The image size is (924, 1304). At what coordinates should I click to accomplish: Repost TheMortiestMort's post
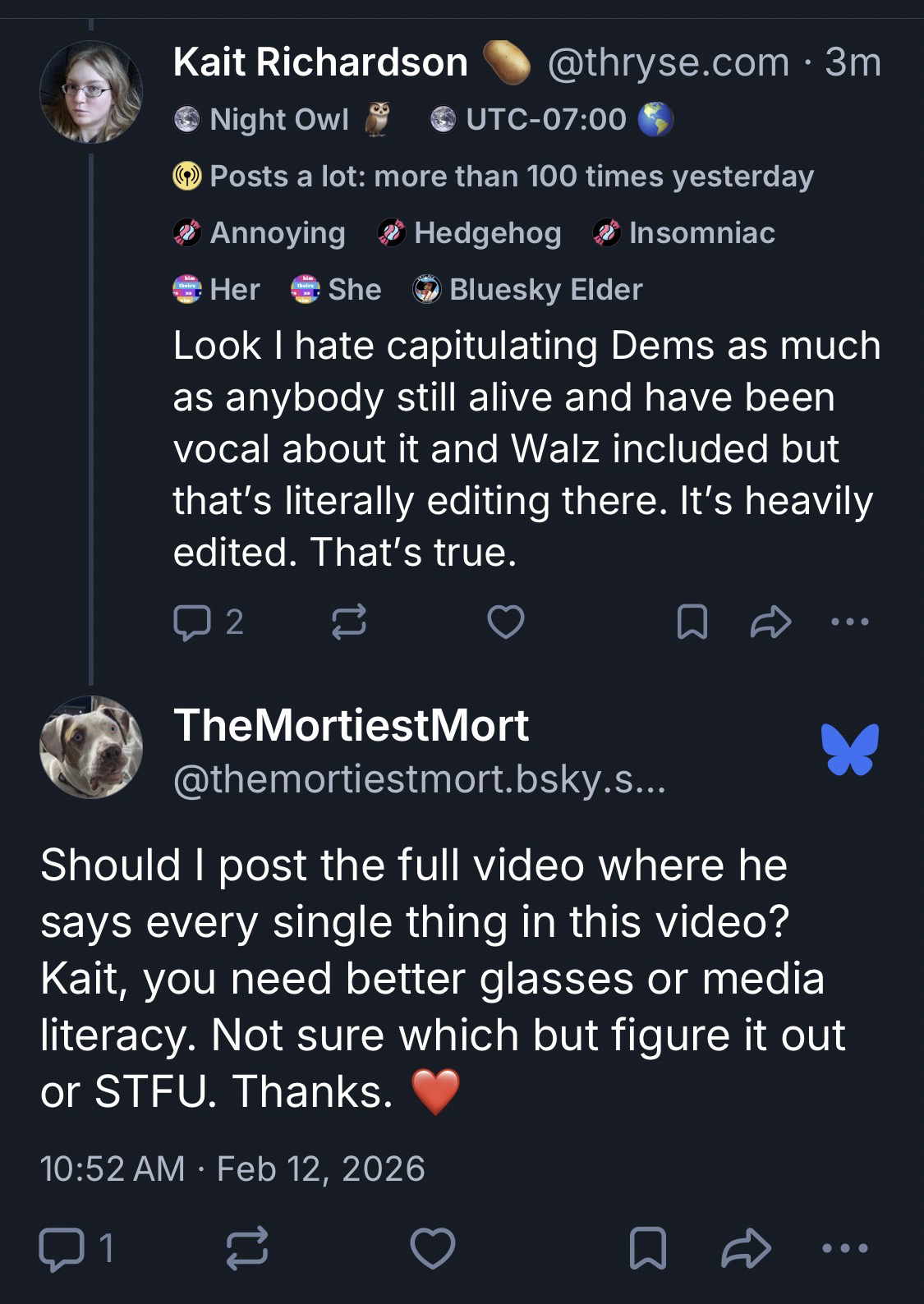[x=246, y=1249]
